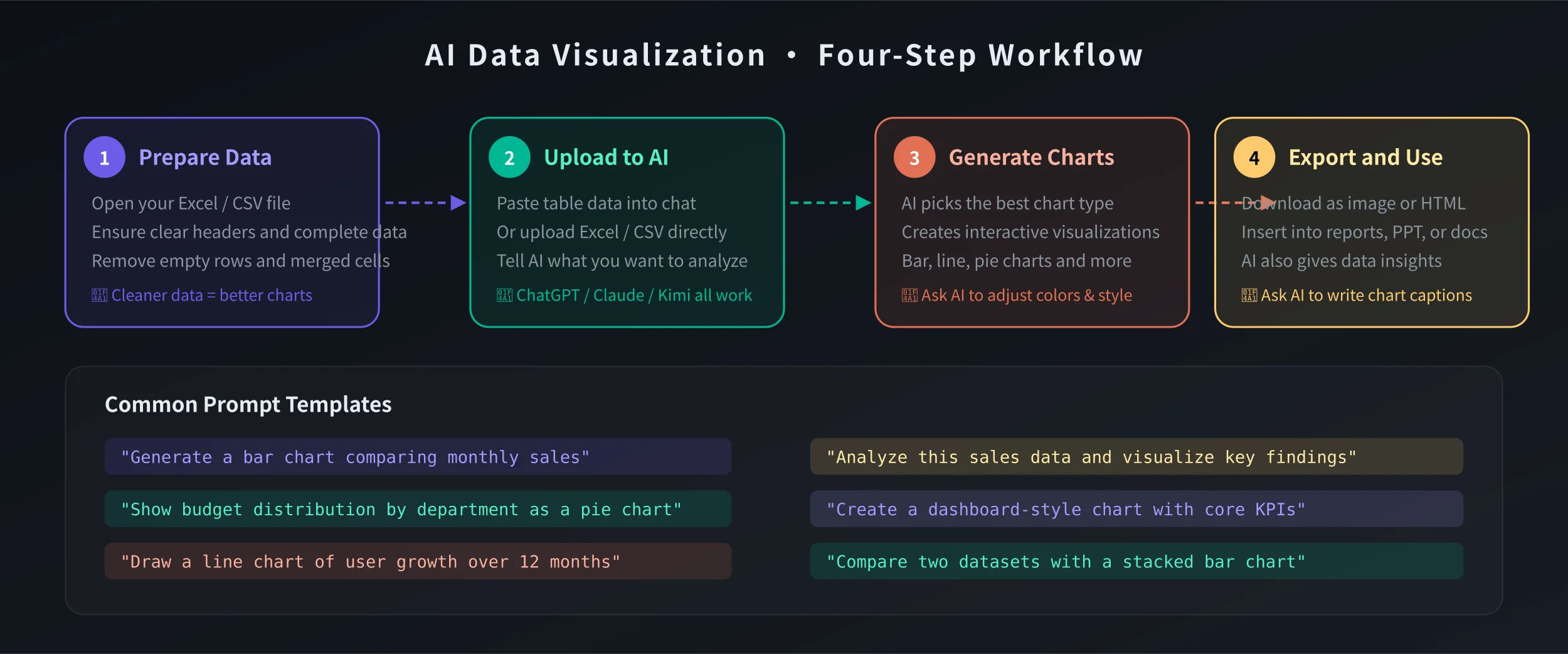The width and height of the screenshot is (1568, 654).
Task: Click 'Or upload Excel / CSV directly' line
Action: tap(612, 232)
